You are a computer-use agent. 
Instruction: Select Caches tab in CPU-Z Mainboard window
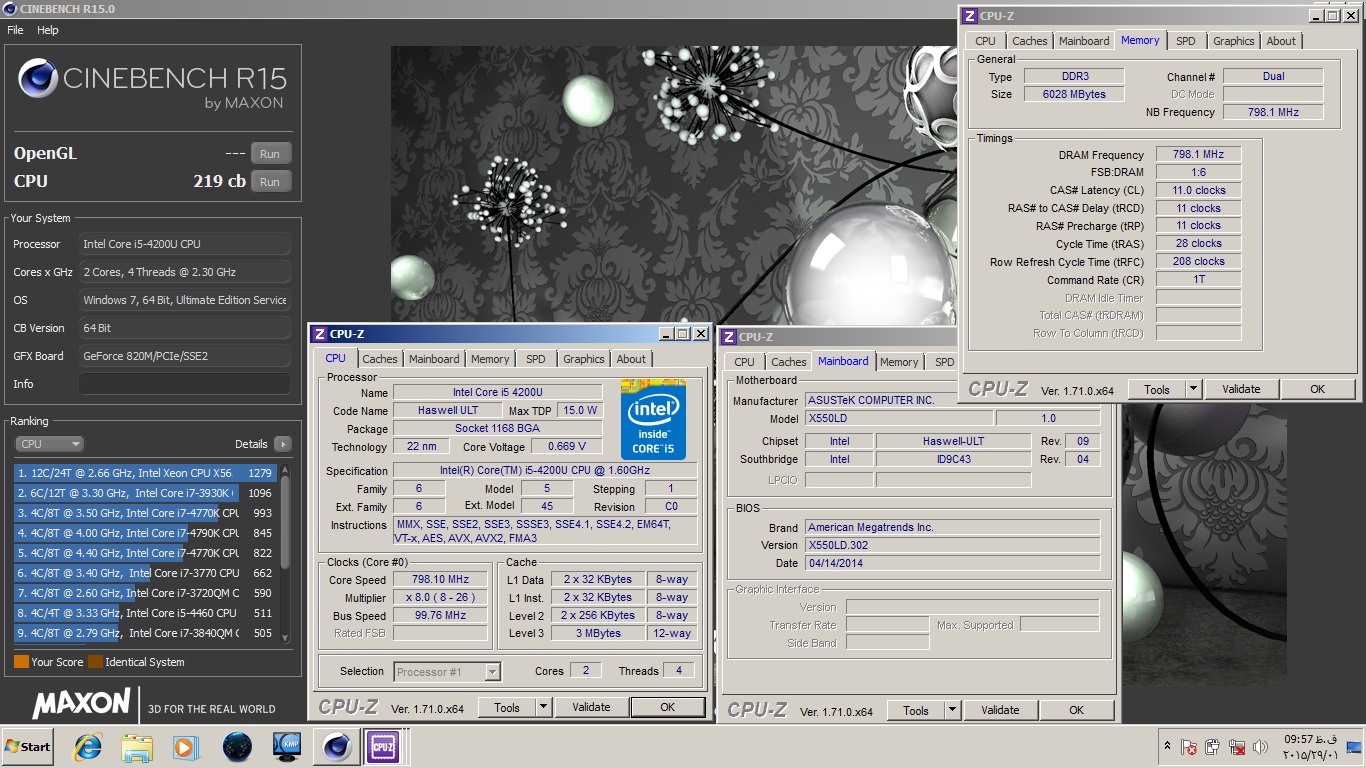click(x=789, y=362)
